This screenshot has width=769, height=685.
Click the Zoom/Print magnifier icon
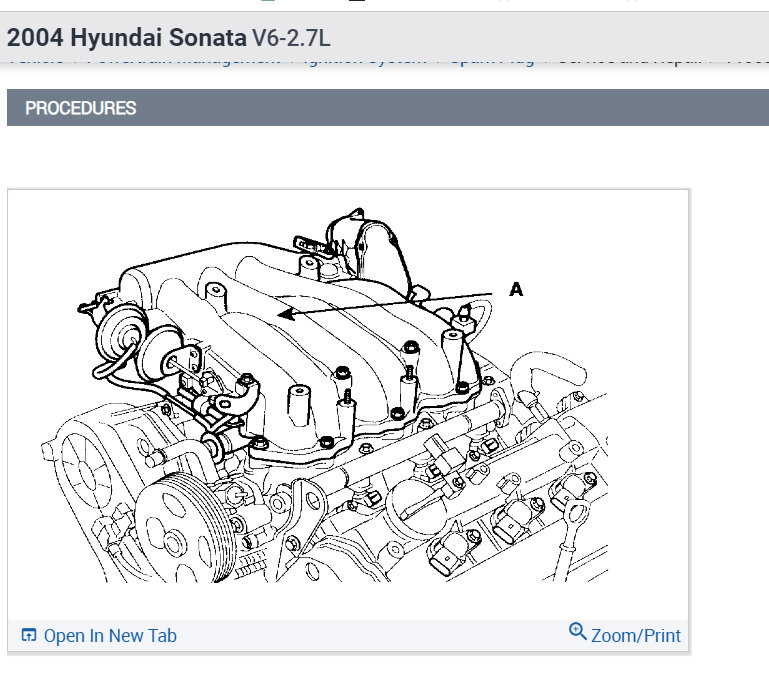(577, 632)
